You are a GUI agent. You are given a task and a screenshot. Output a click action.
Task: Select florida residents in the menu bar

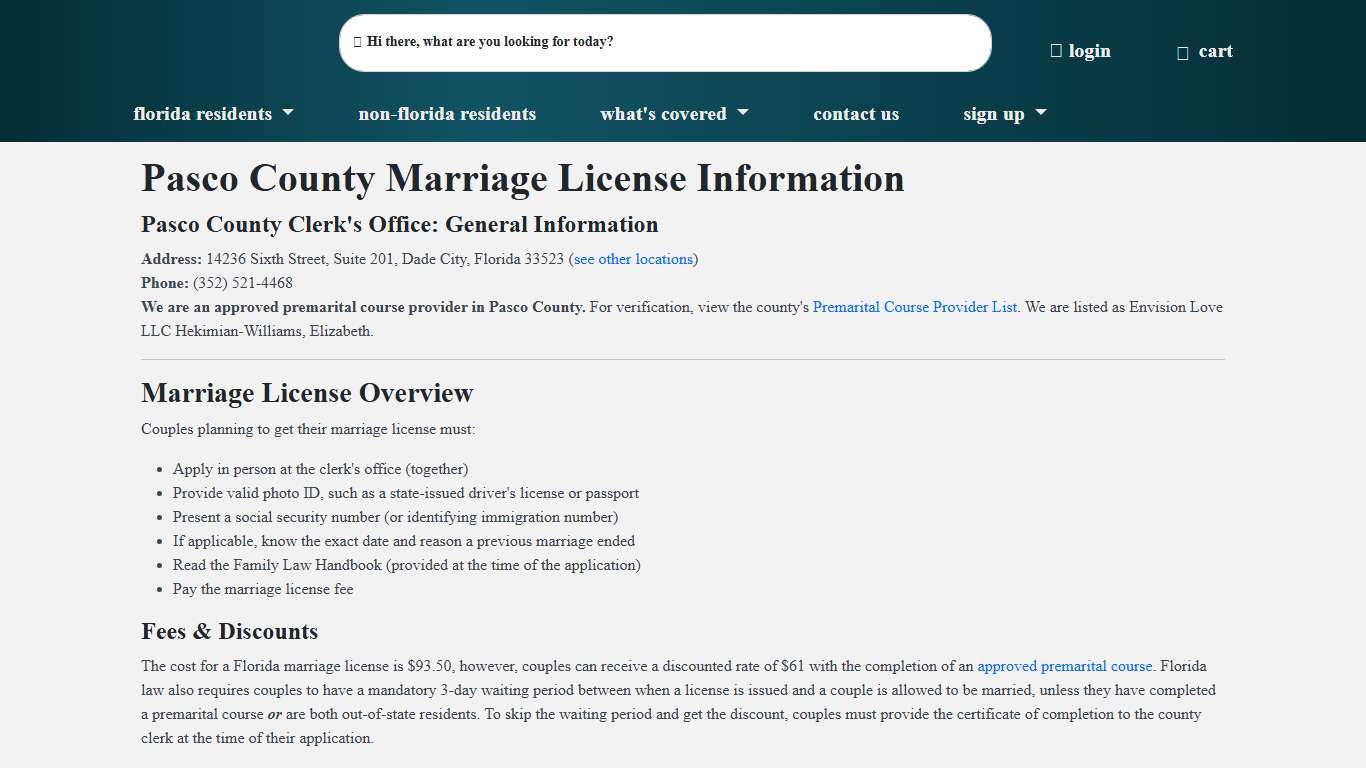coord(203,113)
